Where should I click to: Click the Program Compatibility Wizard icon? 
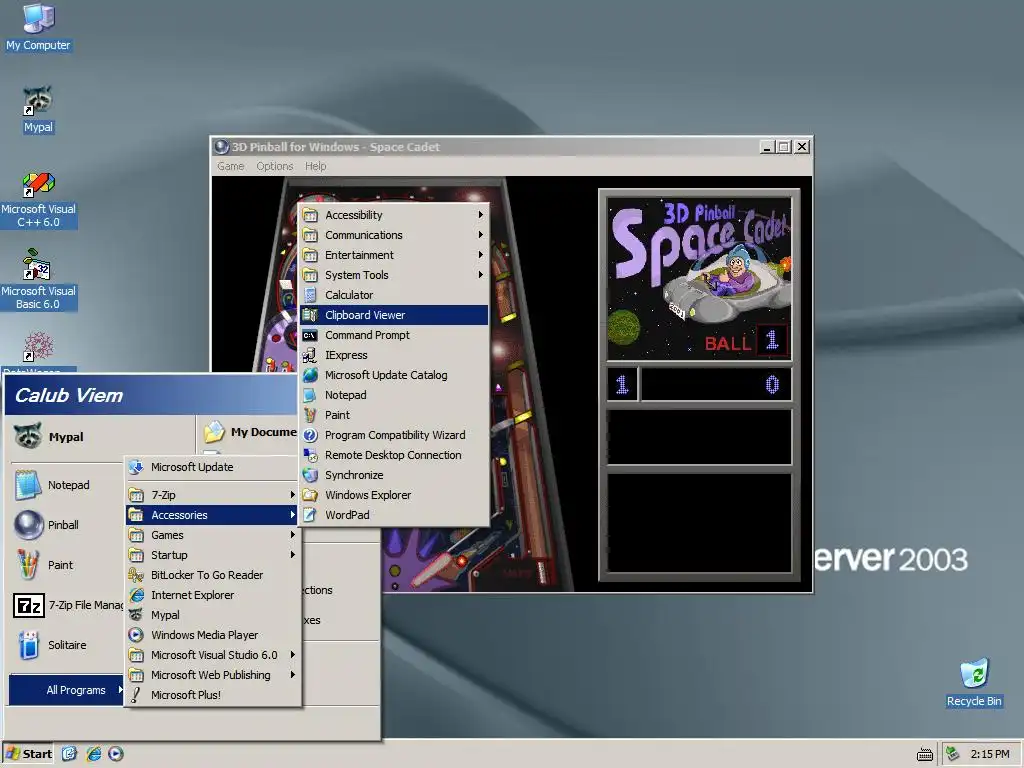(x=310, y=435)
